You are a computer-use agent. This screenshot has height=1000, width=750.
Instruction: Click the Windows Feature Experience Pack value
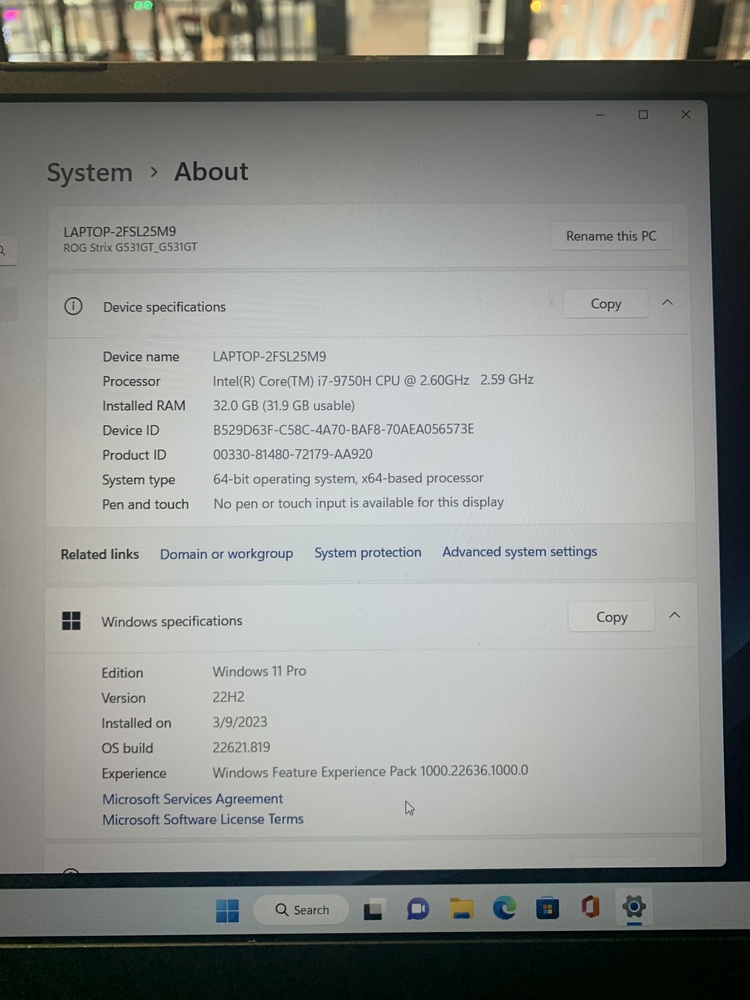coord(370,771)
